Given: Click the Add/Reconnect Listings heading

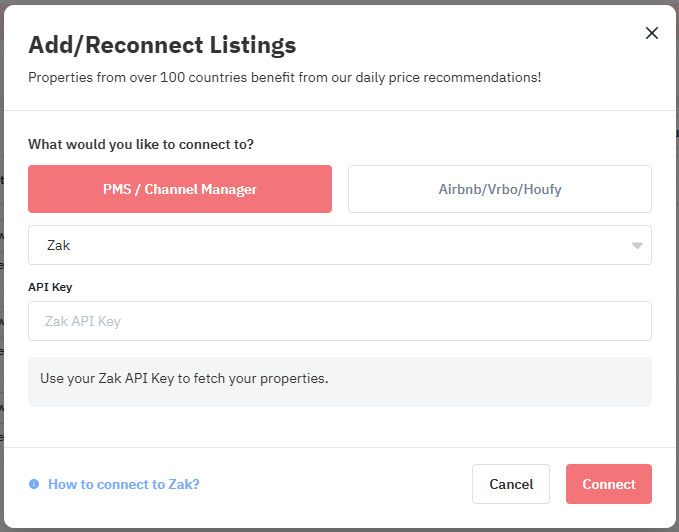Looking at the screenshot, I should [x=162, y=45].
